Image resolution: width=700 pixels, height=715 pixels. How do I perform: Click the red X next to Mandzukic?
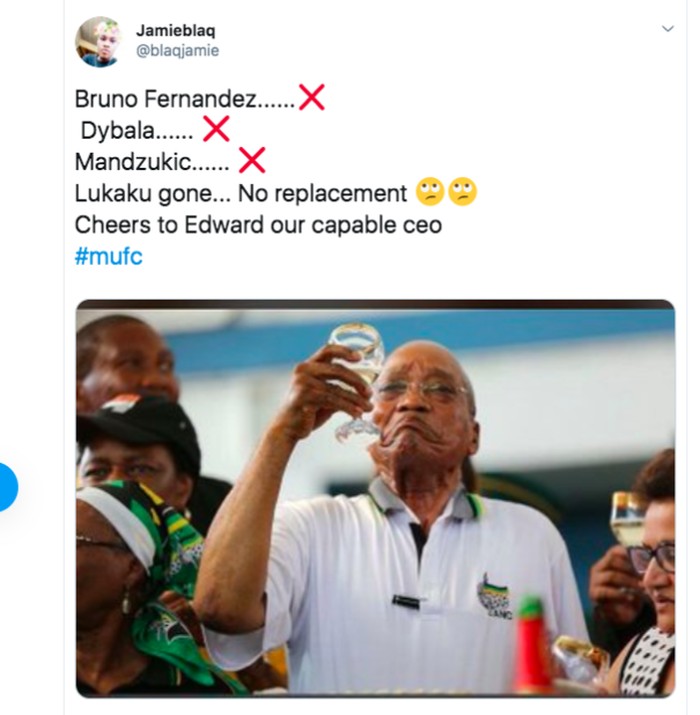[x=251, y=160]
